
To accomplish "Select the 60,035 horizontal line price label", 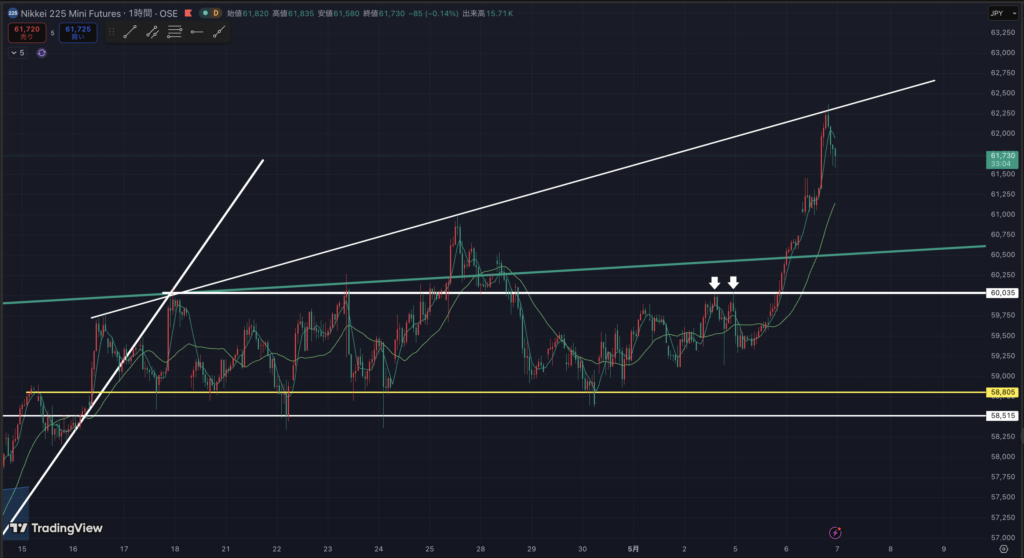I will coord(1002,293).
